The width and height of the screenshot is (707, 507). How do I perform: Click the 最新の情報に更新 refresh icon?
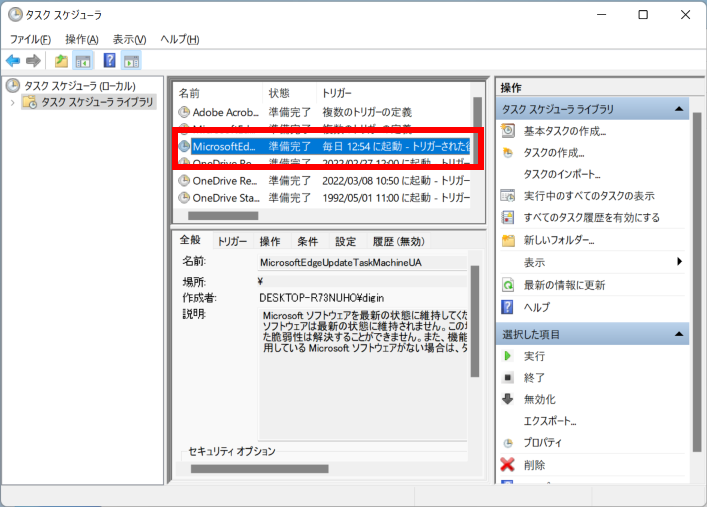508,285
